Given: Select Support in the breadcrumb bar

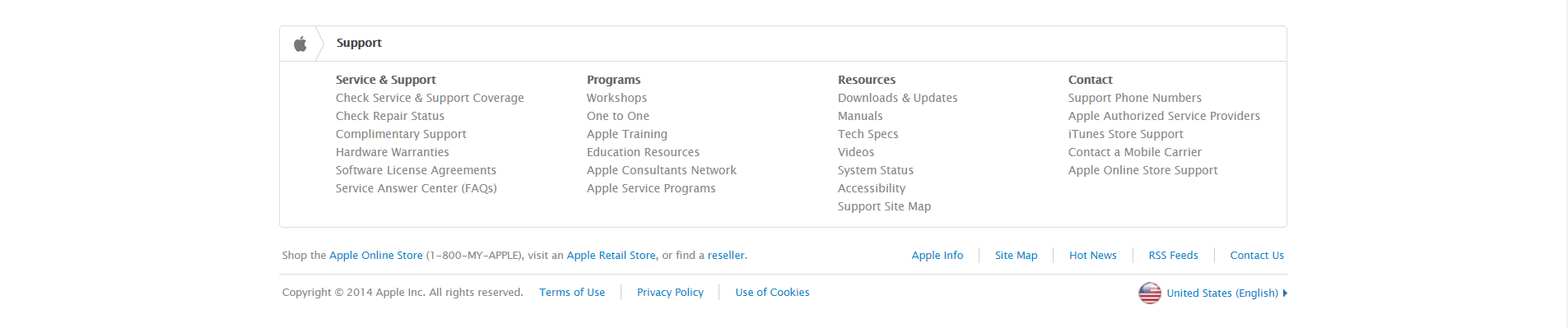Looking at the screenshot, I should pos(359,43).
